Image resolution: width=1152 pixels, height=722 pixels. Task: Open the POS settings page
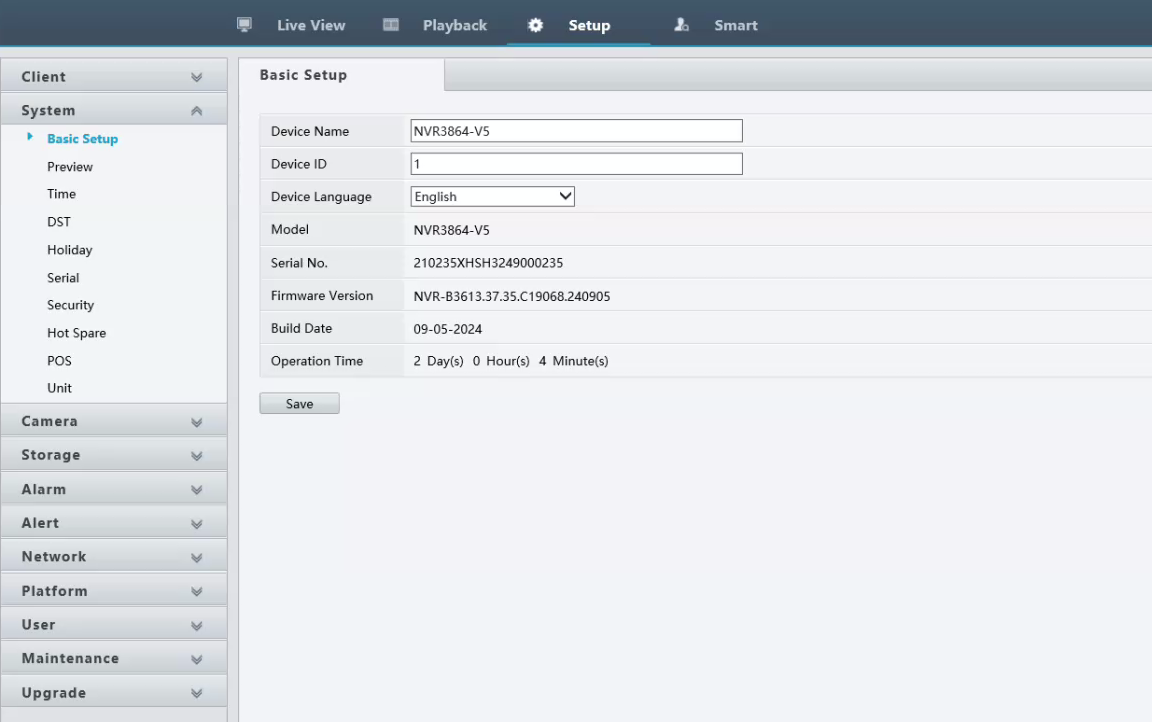tap(60, 361)
